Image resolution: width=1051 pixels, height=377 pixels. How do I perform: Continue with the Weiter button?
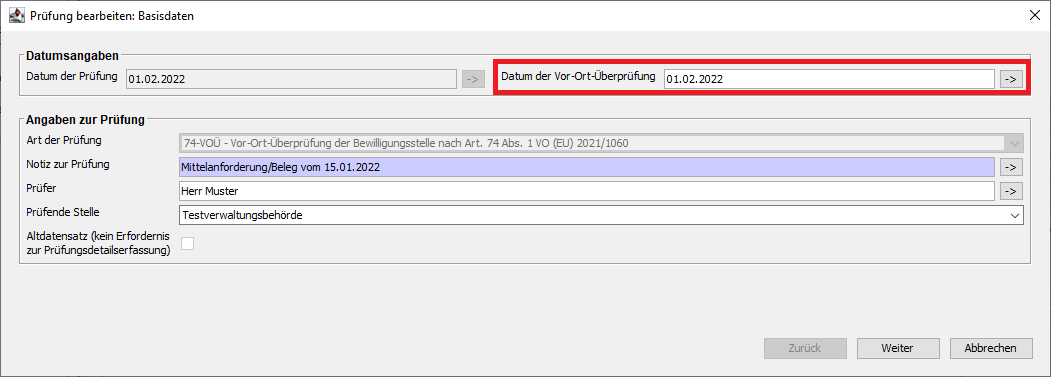[898, 348]
